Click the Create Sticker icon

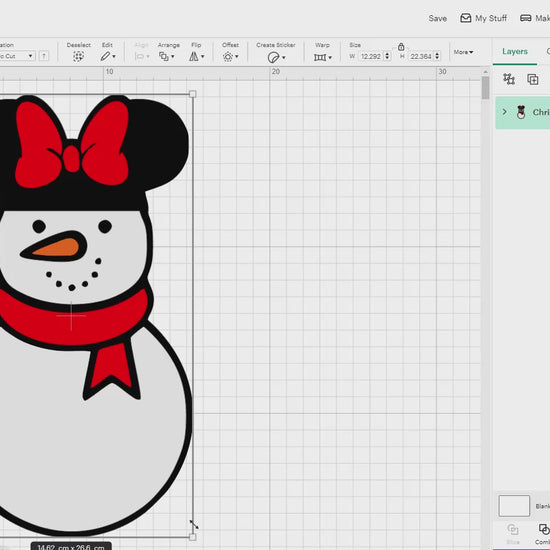pyautogui.click(x=273, y=57)
